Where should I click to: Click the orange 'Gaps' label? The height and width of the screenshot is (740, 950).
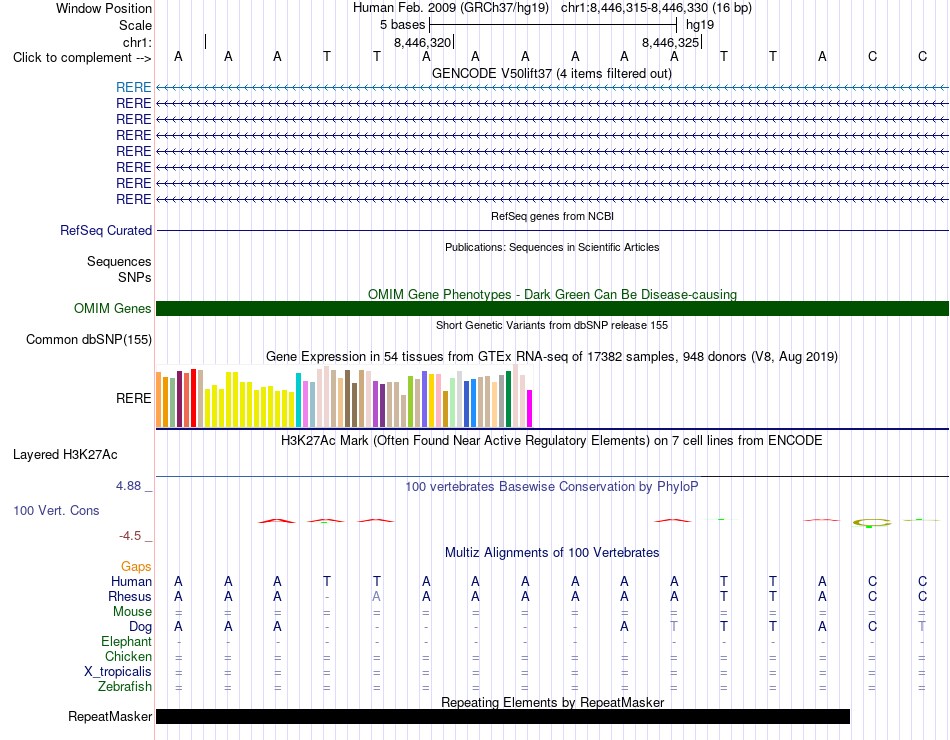(x=136, y=566)
